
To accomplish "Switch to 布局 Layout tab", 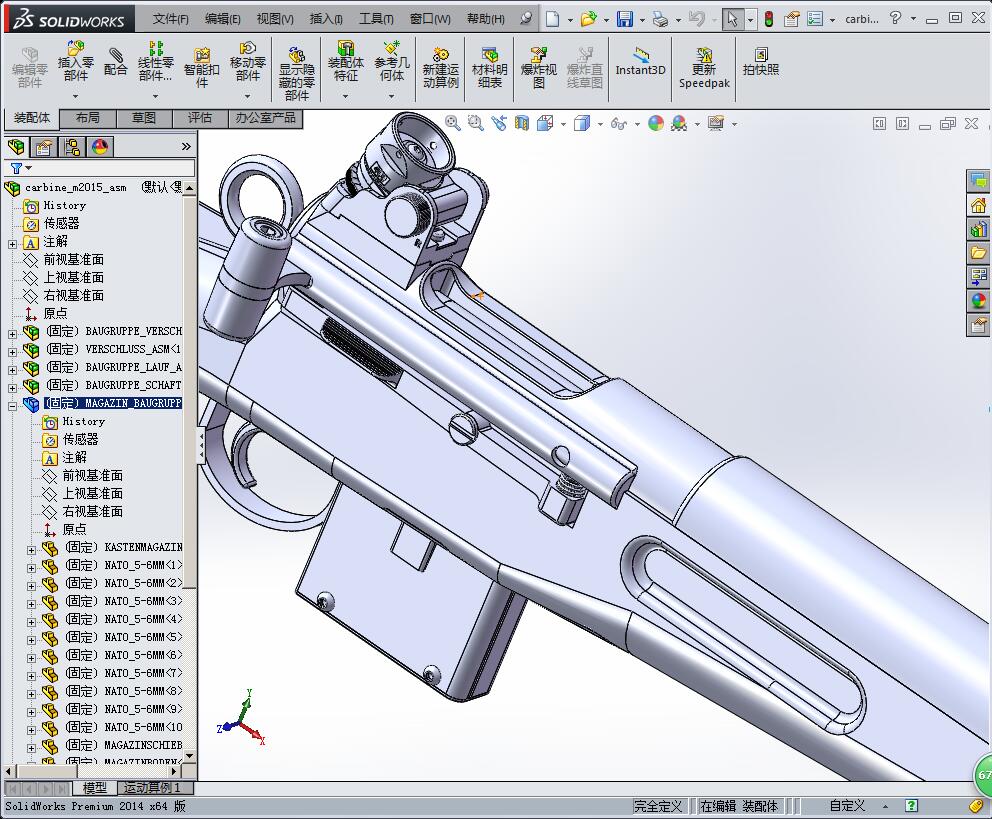I will click(87, 118).
